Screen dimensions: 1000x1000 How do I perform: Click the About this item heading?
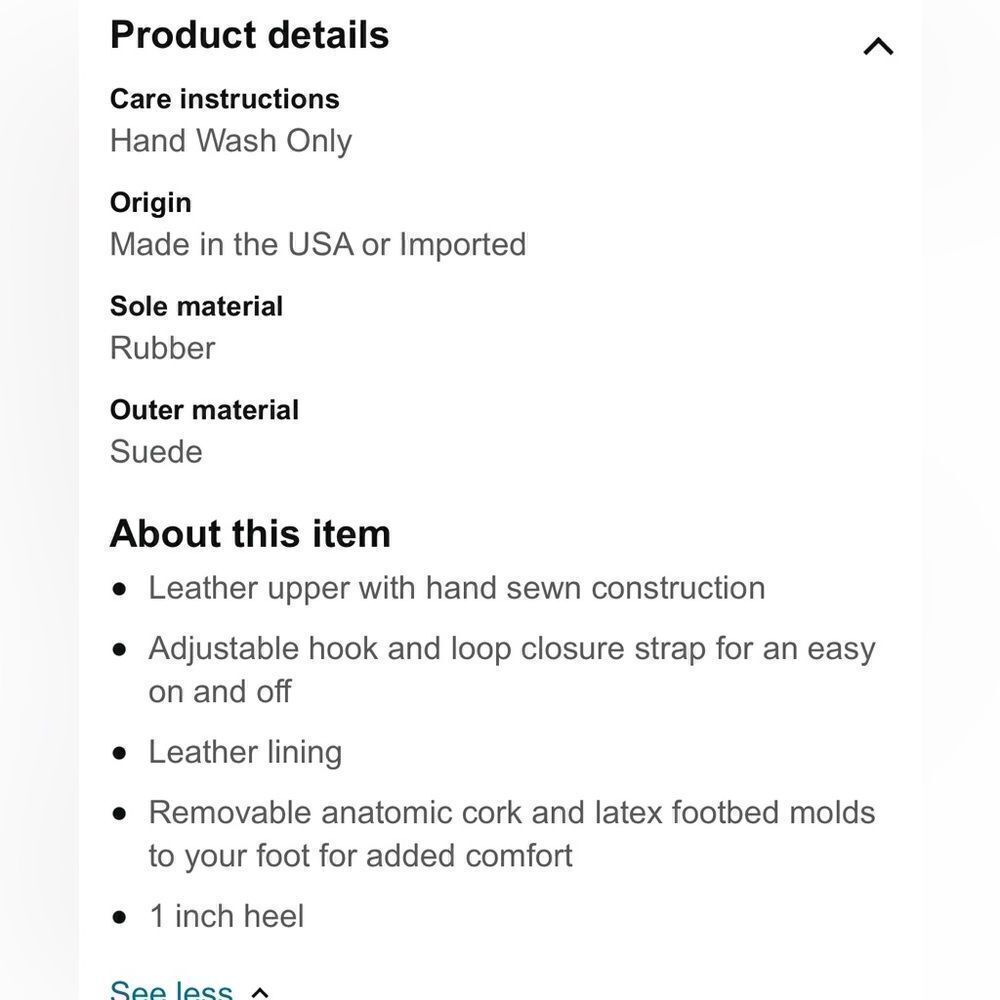[250, 534]
